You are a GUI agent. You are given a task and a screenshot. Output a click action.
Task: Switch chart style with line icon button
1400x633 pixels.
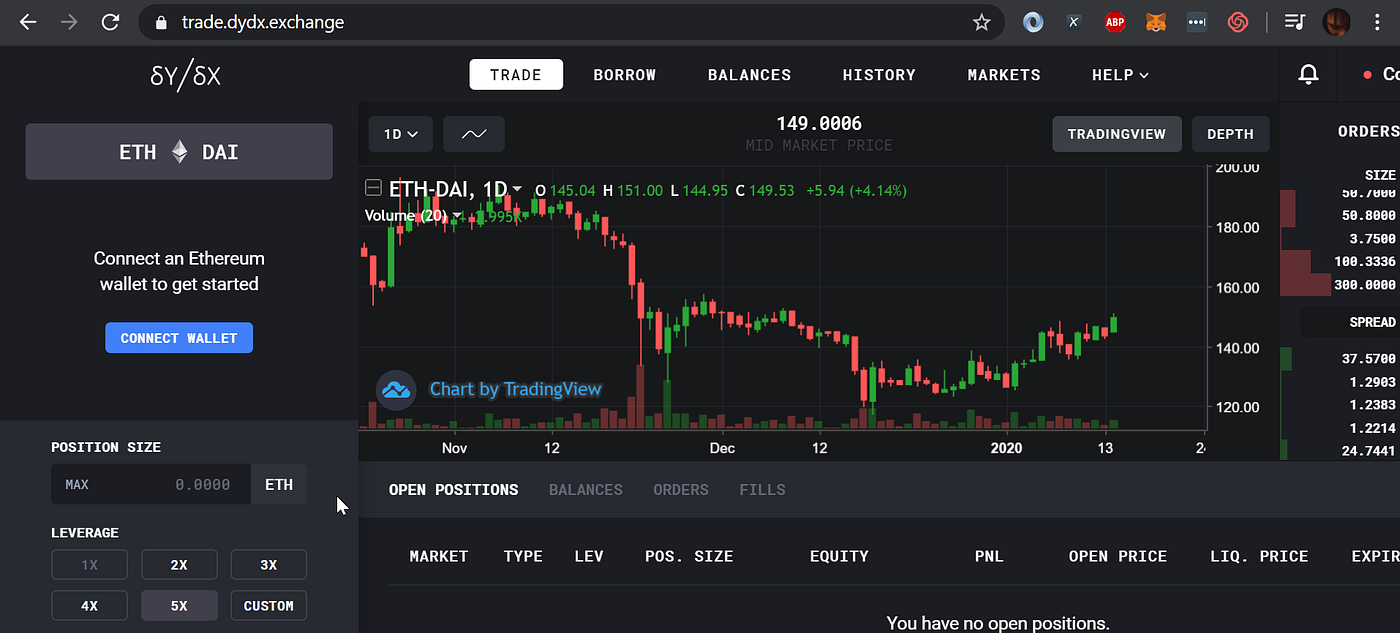474,134
